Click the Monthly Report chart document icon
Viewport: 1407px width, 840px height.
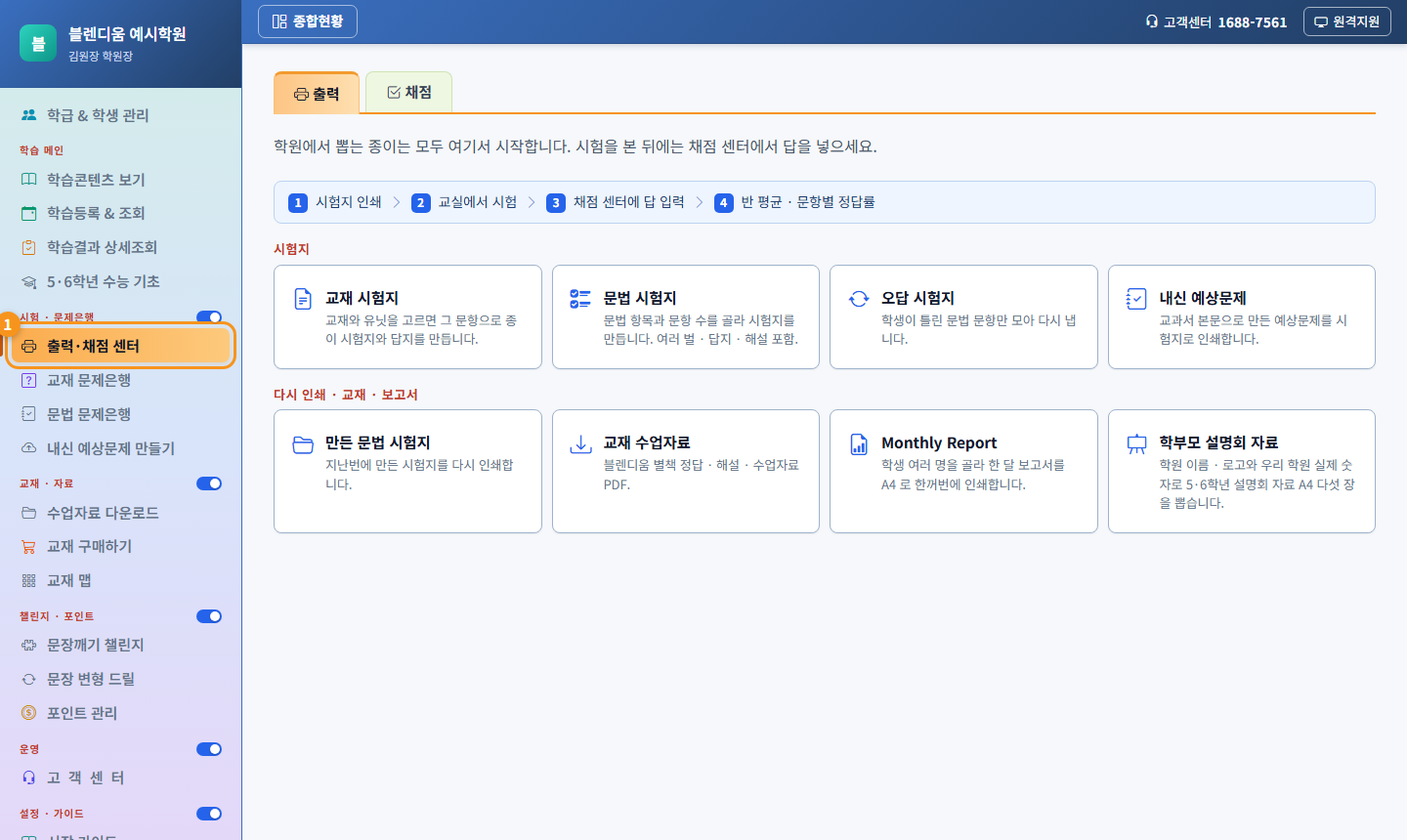[859, 444]
